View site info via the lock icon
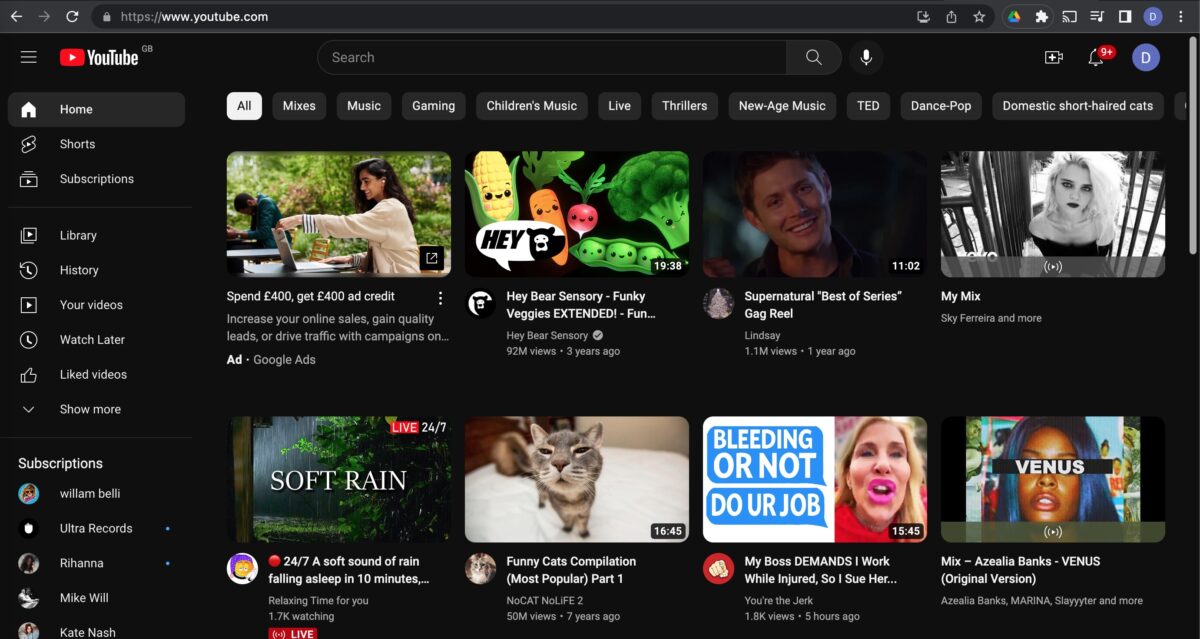 (x=107, y=17)
